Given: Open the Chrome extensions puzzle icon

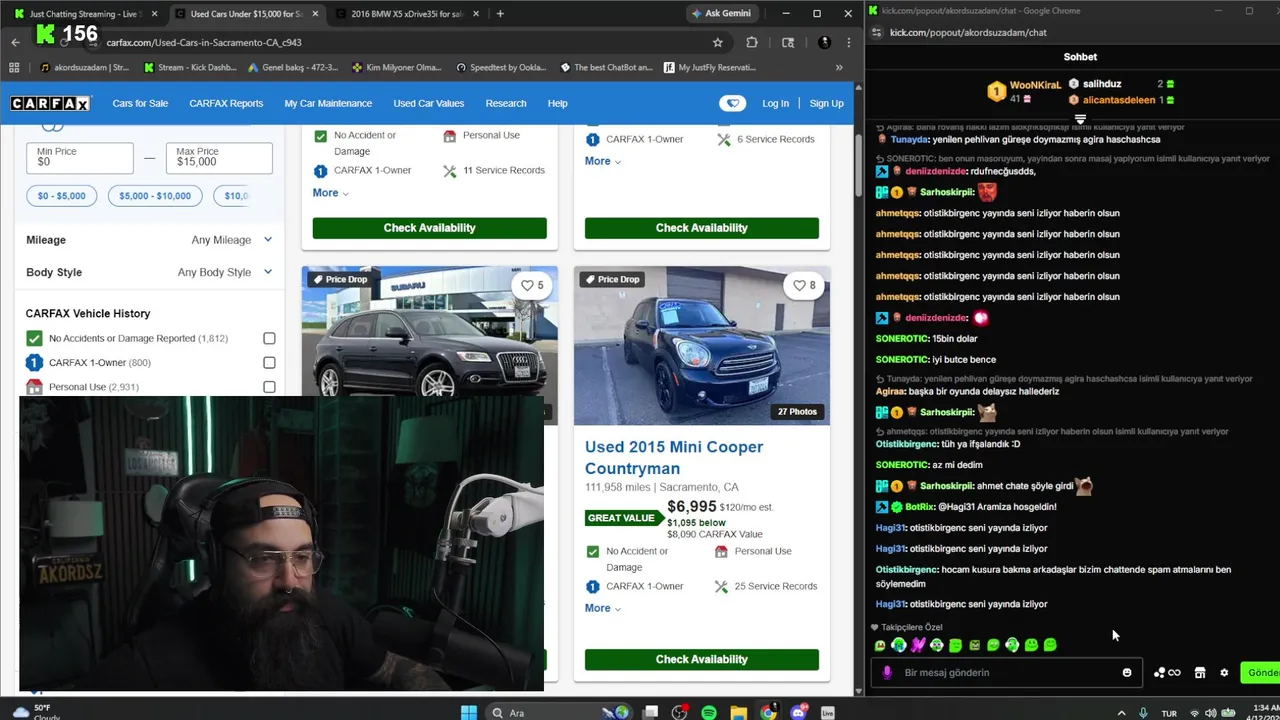Looking at the screenshot, I should [752, 42].
